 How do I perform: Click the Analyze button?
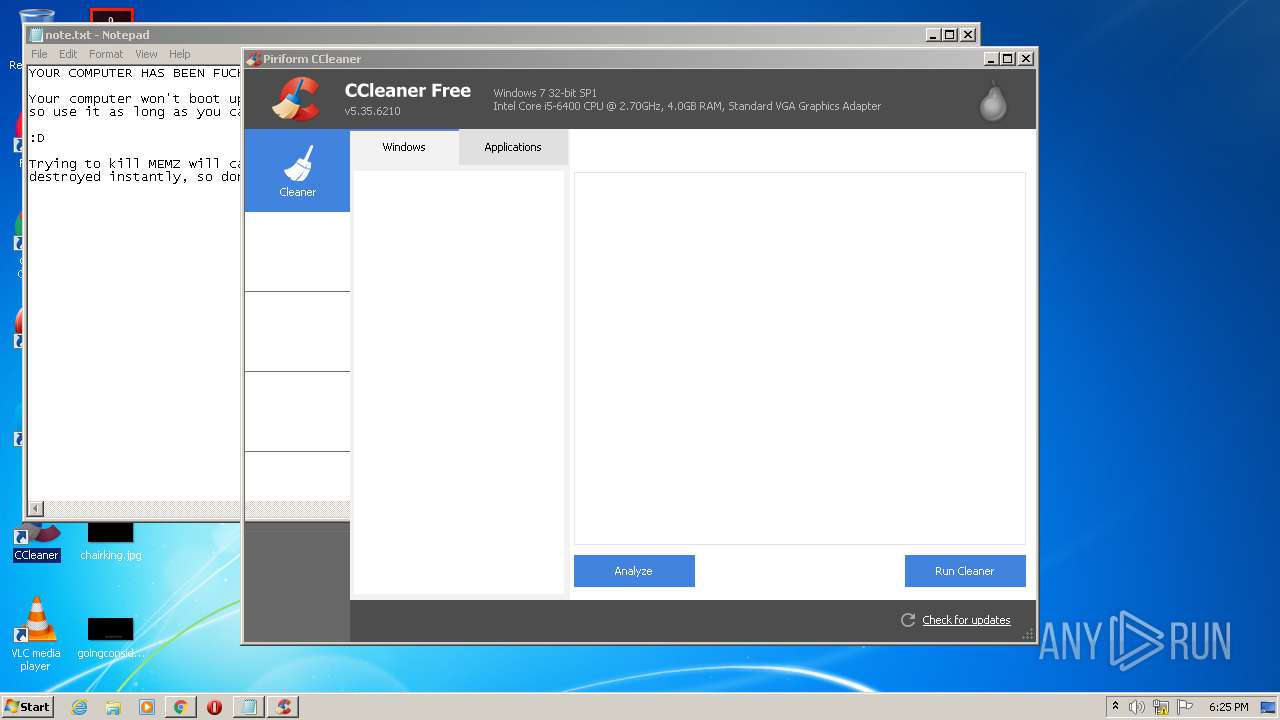[634, 571]
